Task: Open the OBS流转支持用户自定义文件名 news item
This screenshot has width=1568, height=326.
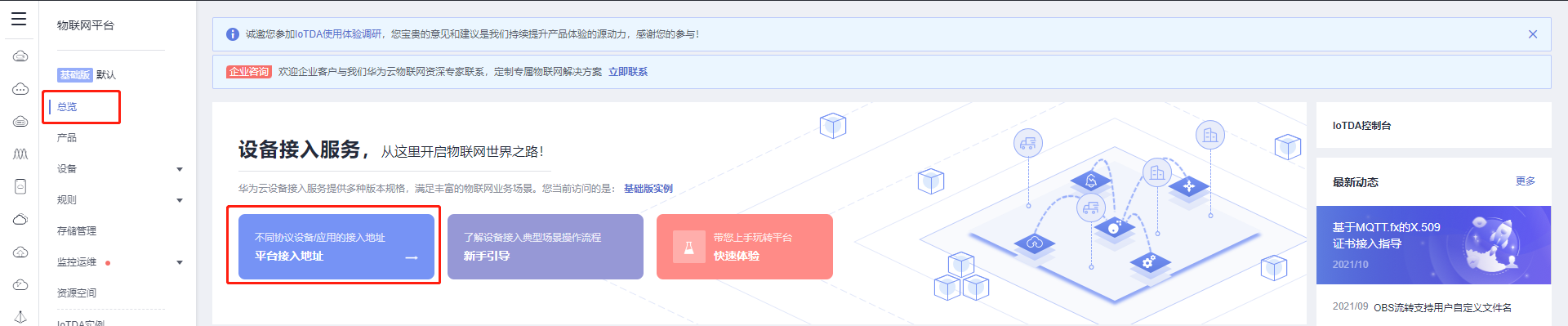Action: 1442,308
